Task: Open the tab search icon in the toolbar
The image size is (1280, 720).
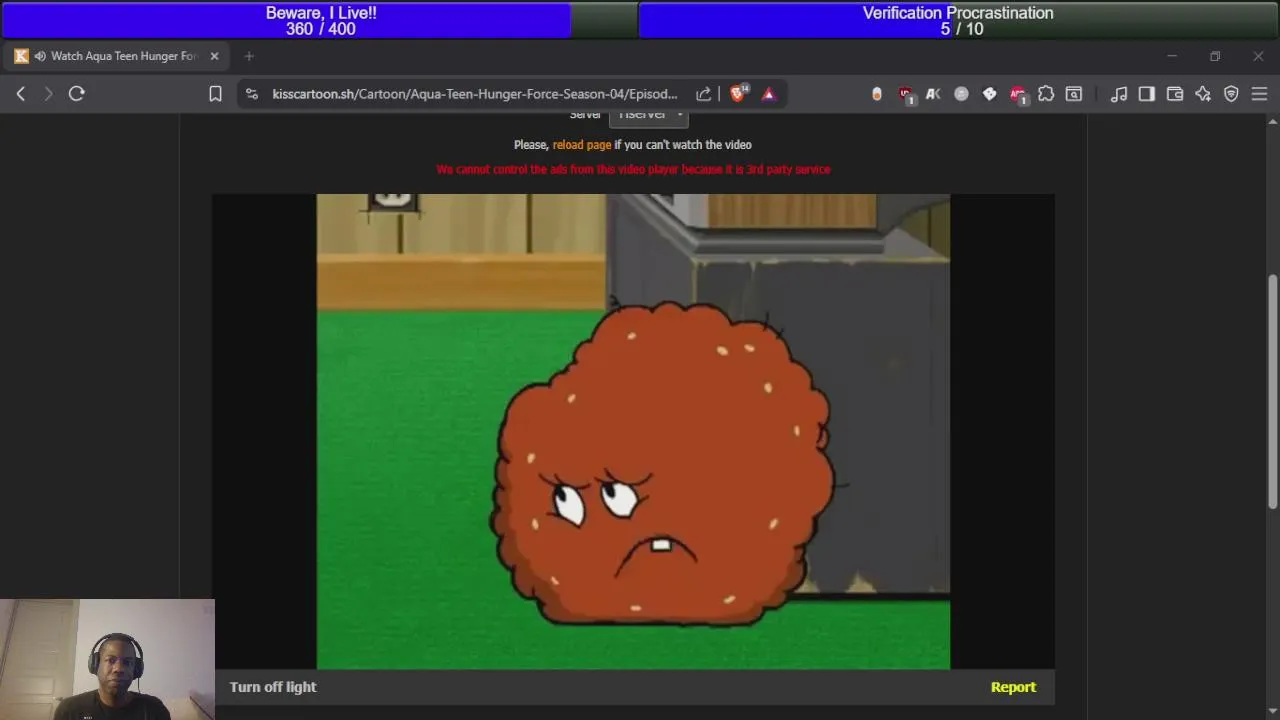Action: [1074, 94]
